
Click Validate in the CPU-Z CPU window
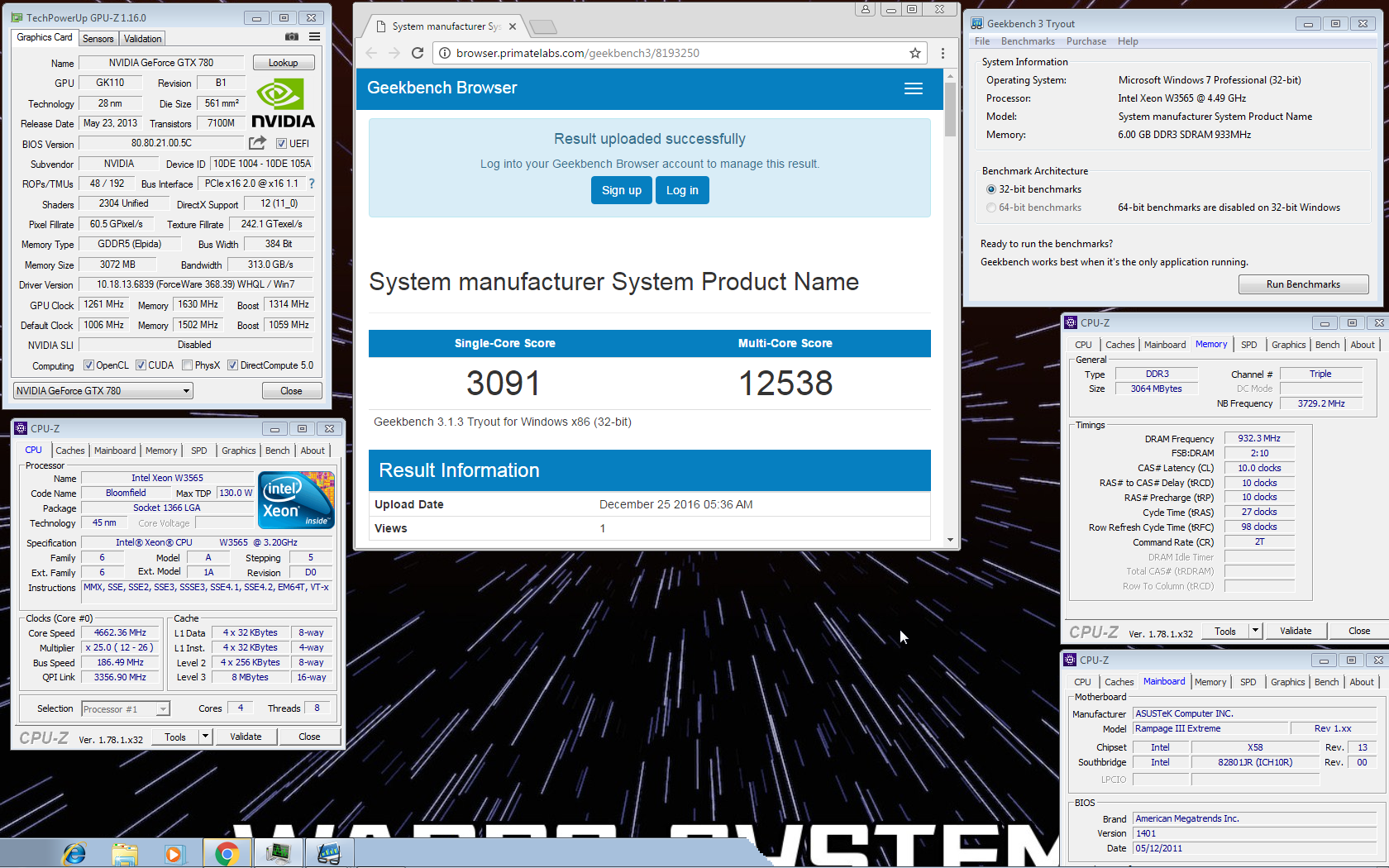(x=246, y=737)
